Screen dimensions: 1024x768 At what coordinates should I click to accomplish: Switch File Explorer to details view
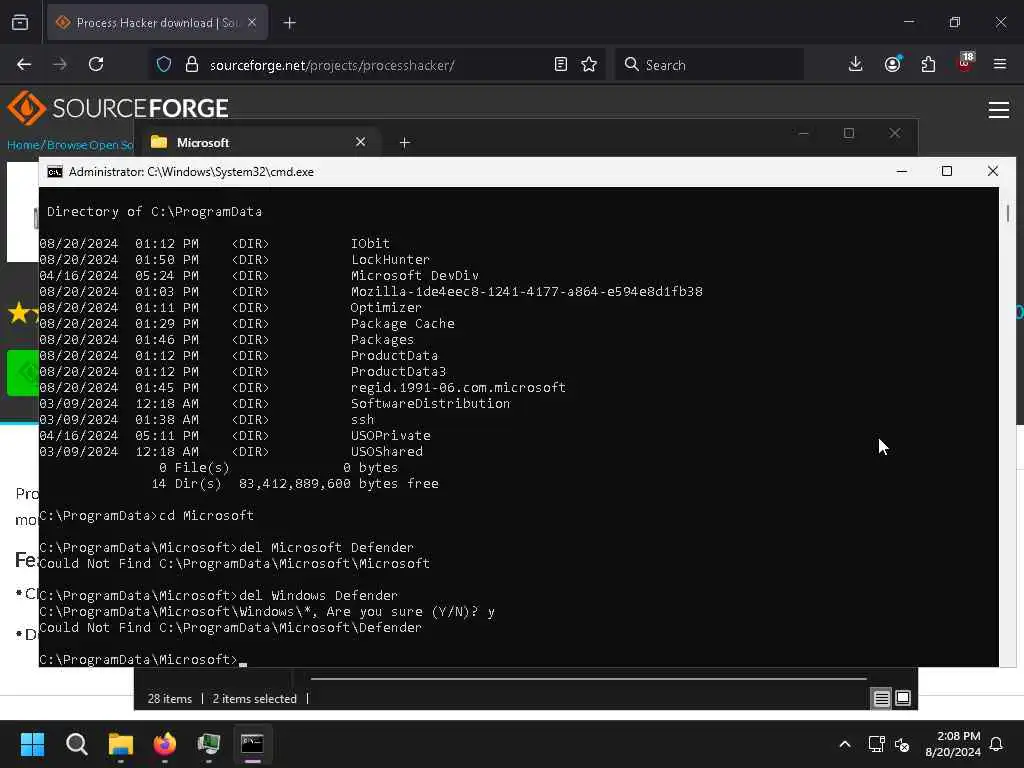(x=881, y=698)
